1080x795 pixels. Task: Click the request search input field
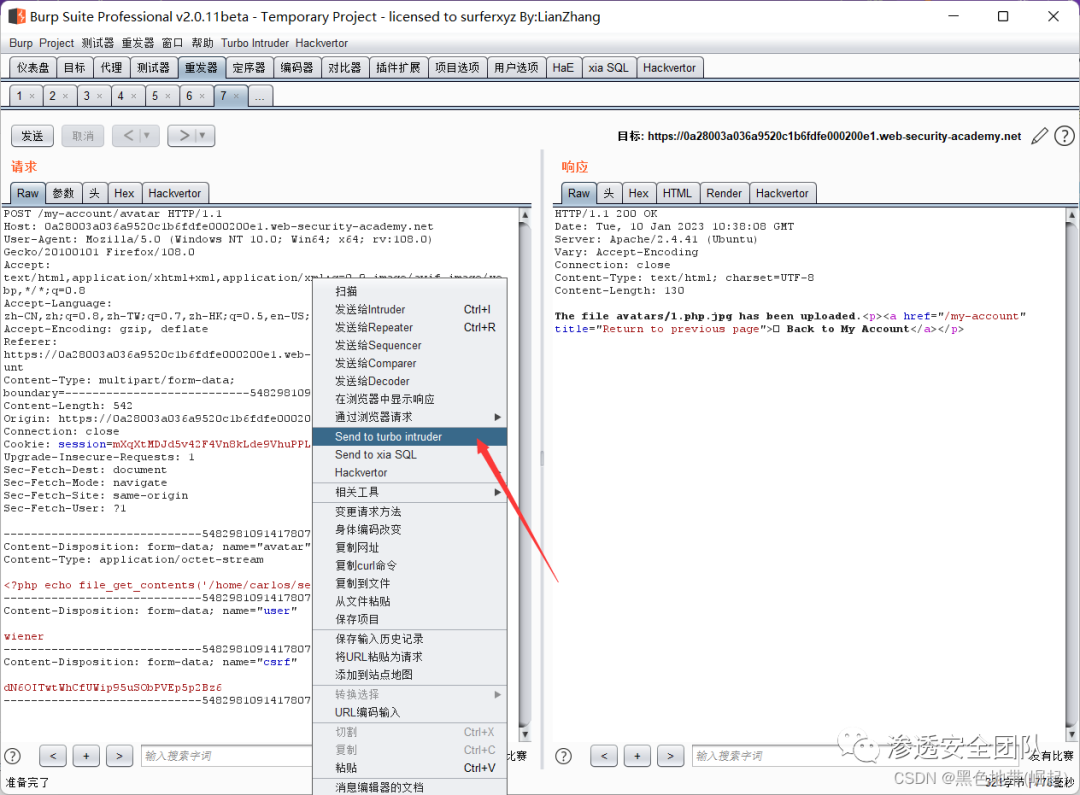coord(227,756)
